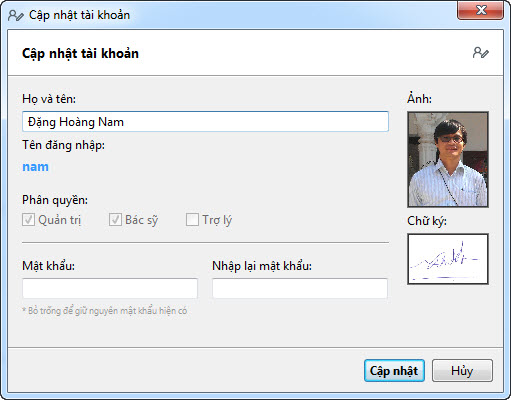Click the Chữ ký label above the signature
Viewport: 511px width, 400px height.
[x=427, y=221]
